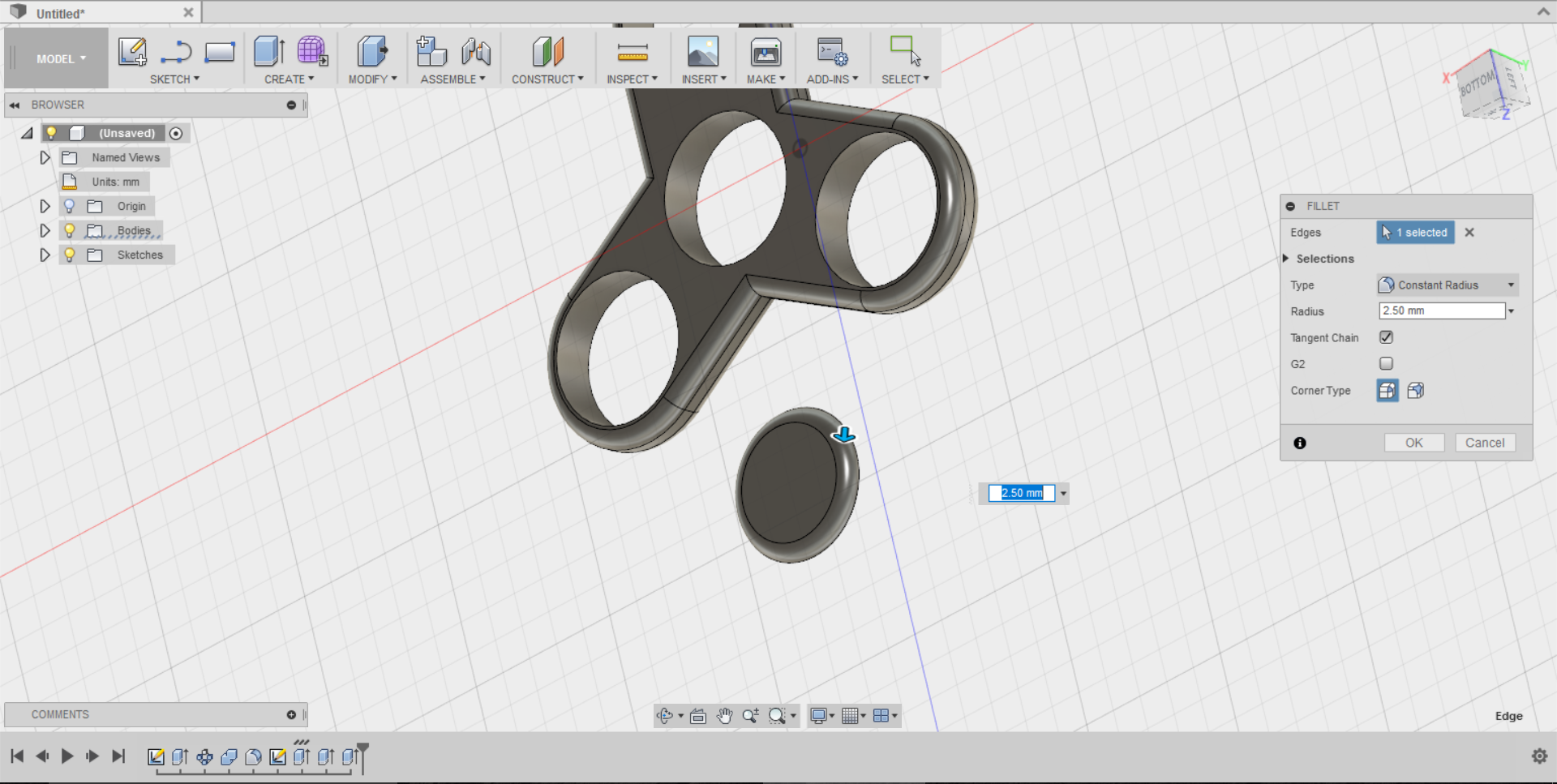This screenshot has height=784, width=1557.
Task: Click the blue fillet radius arrow manipulator
Action: (843, 435)
